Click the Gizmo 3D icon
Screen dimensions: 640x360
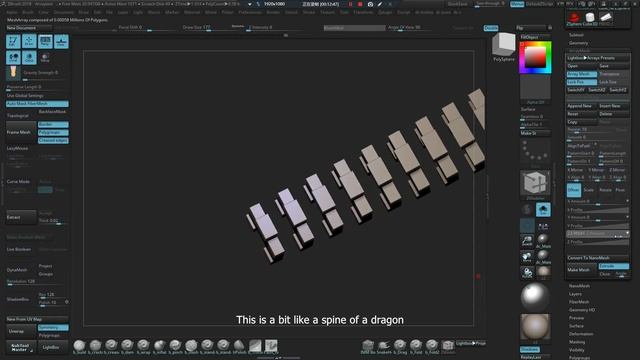point(29,58)
